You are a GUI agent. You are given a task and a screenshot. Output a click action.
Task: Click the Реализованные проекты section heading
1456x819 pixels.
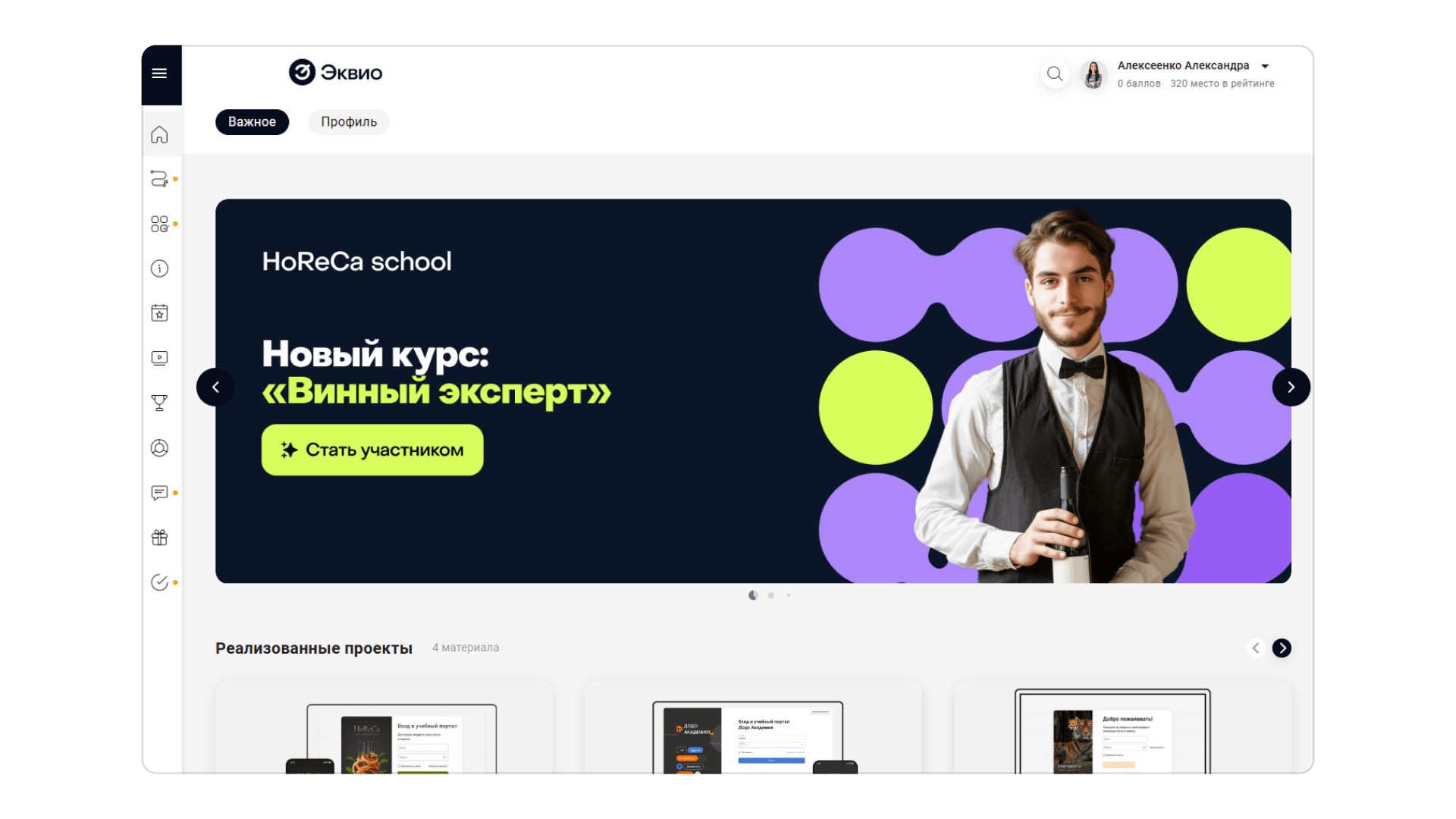point(314,648)
